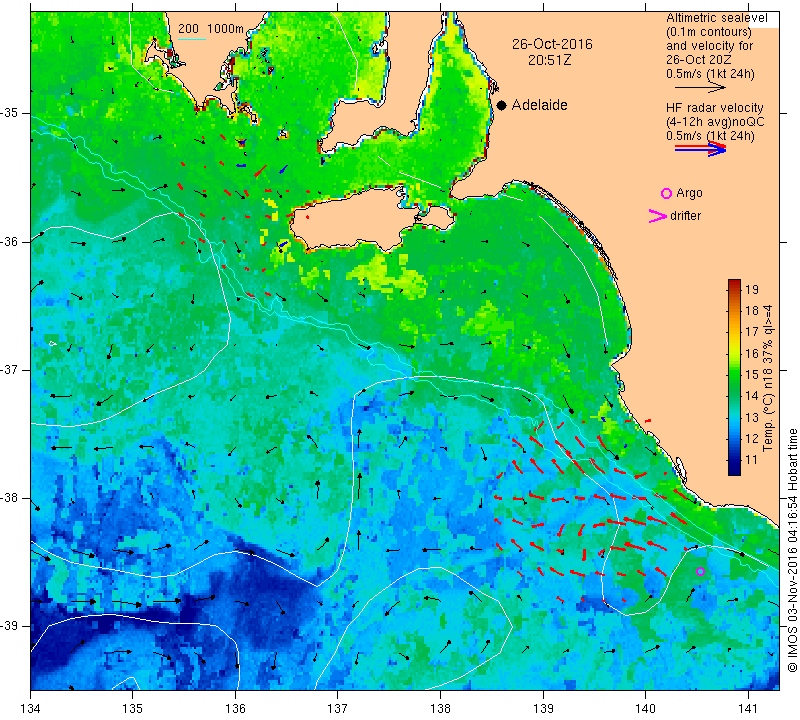800x720 pixels.
Task: Click the '(0.1m contours)' legend line
Action: 709,32
